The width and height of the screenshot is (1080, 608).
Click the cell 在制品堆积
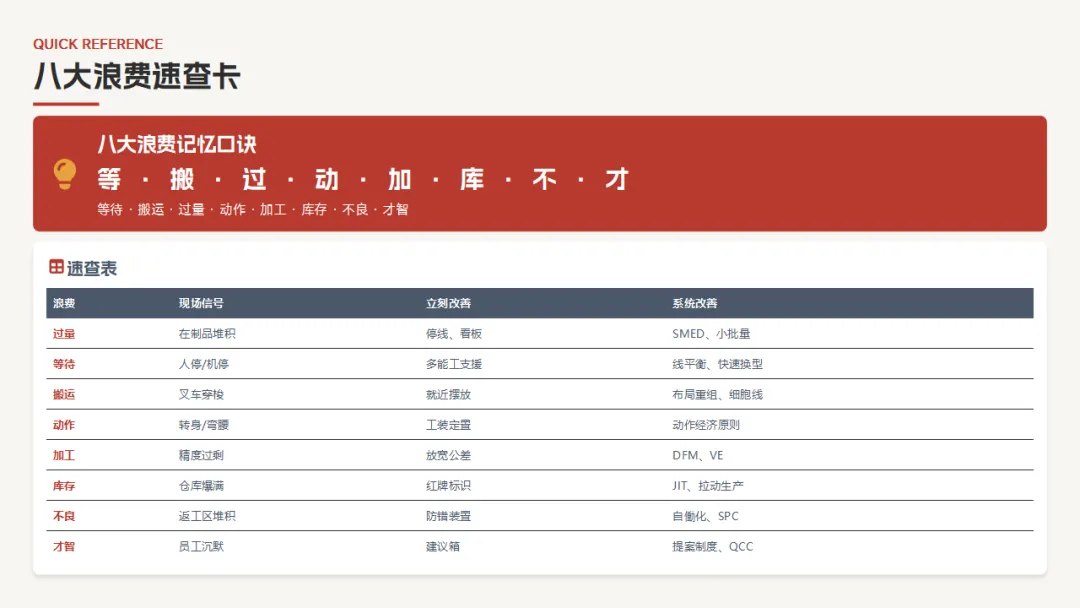[x=207, y=334]
